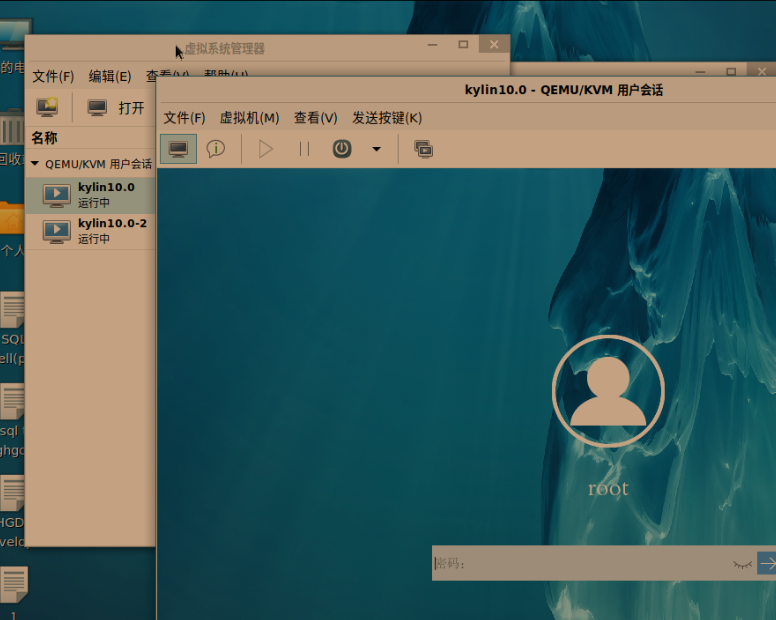Open 编辑(E) menu in virtual manager window
Viewport: 776px width, 620px height.
(110, 76)
